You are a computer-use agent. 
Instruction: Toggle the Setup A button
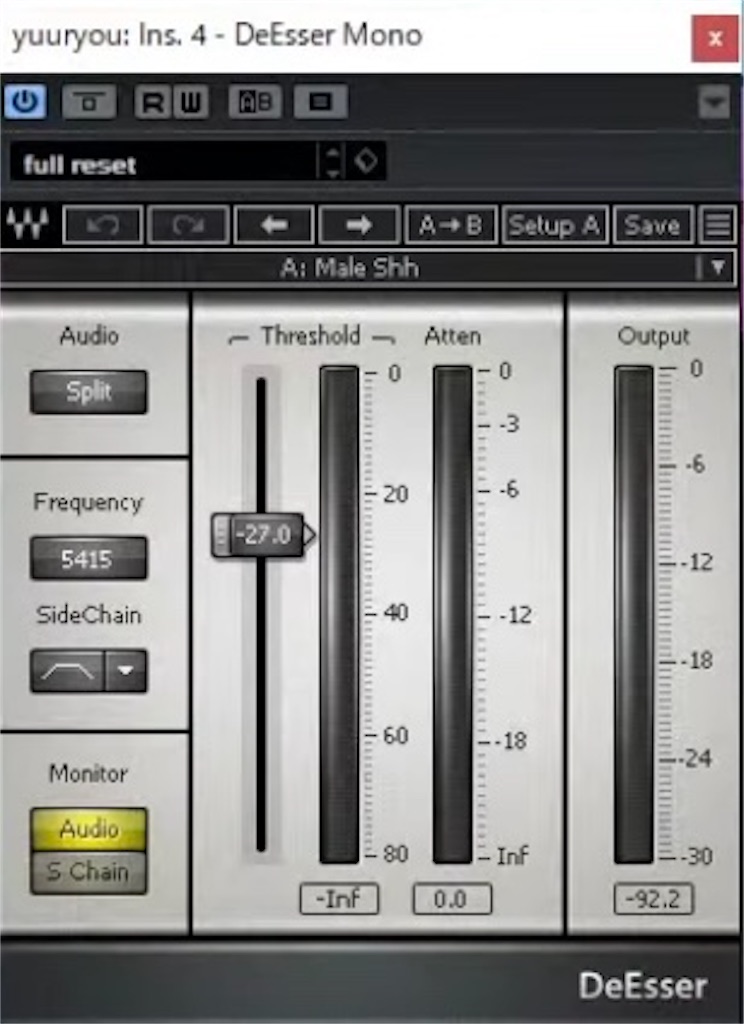tap(555, 225)
